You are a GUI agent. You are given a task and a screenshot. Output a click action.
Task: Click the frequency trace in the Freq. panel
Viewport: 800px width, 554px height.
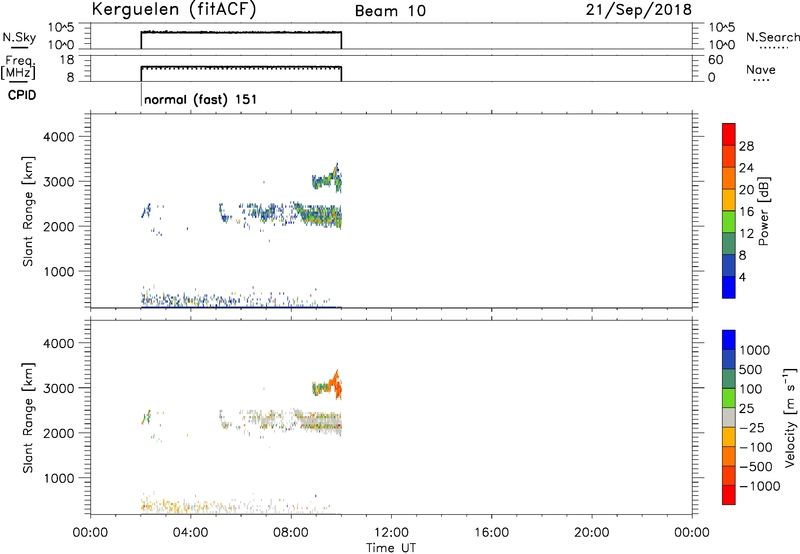click(x=241, y=67)
